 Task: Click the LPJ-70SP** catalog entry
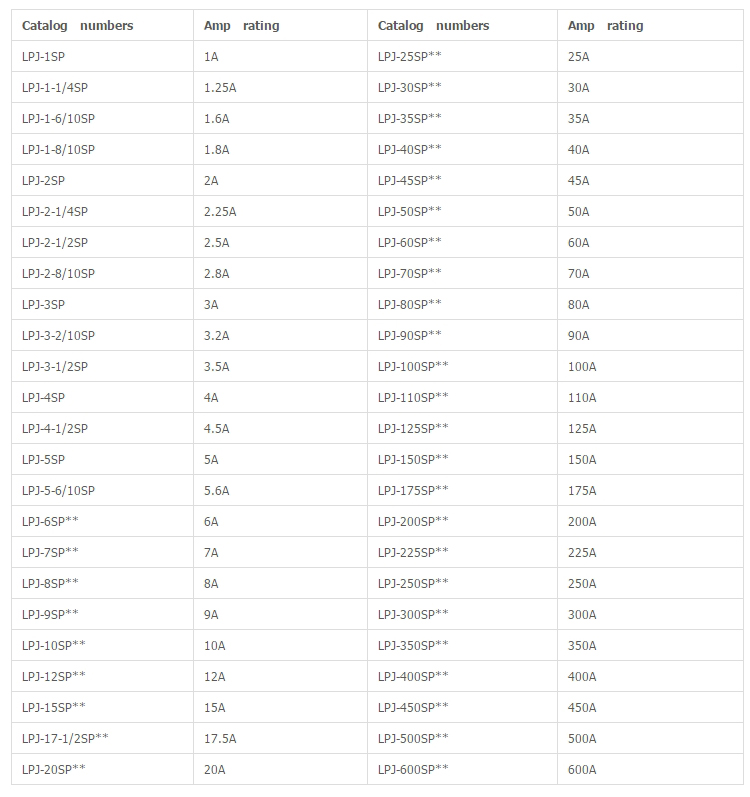point(410,274)
